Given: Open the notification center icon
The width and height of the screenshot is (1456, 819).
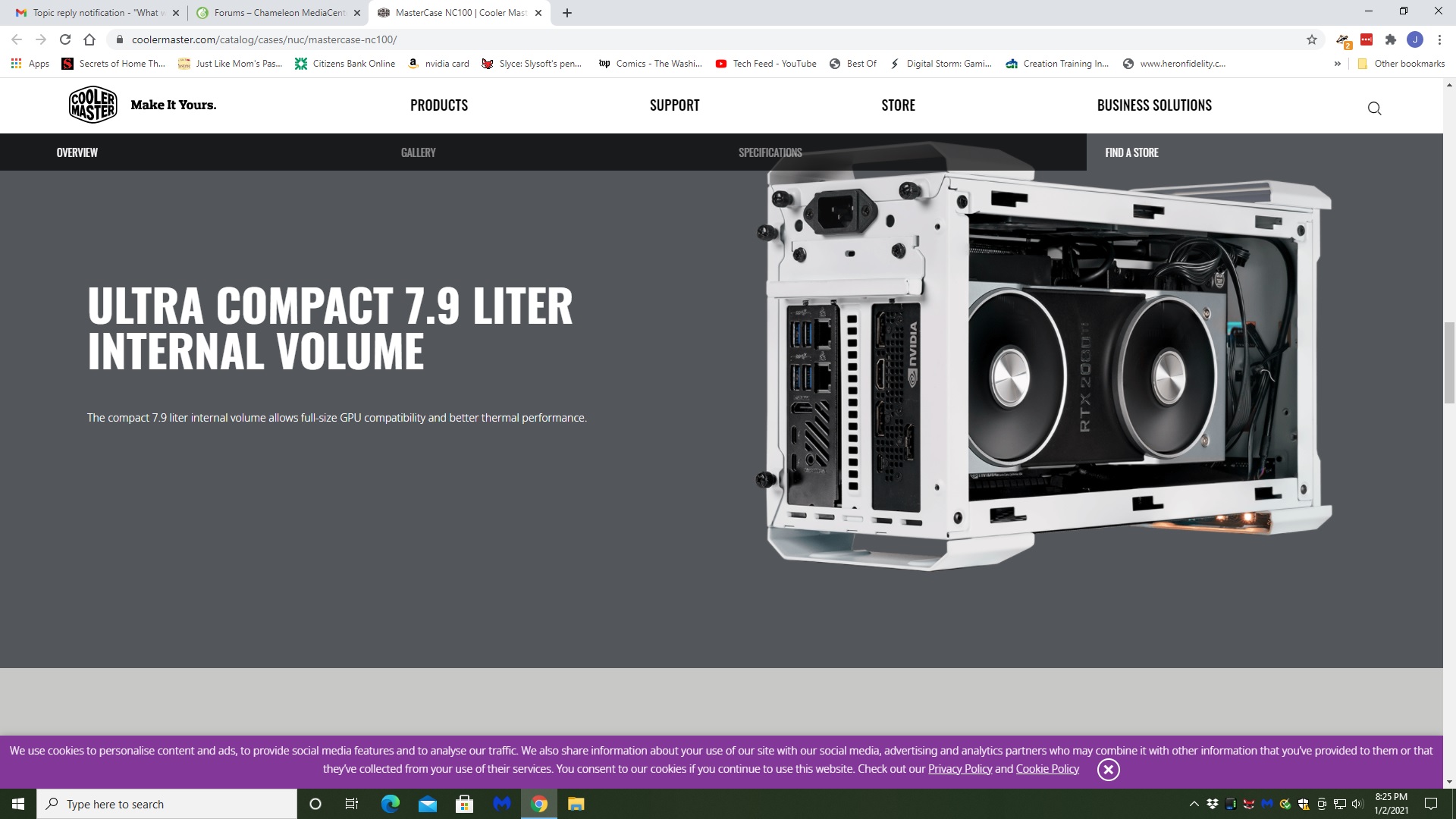Looking at the screenshot, I should pos(1431,804).
